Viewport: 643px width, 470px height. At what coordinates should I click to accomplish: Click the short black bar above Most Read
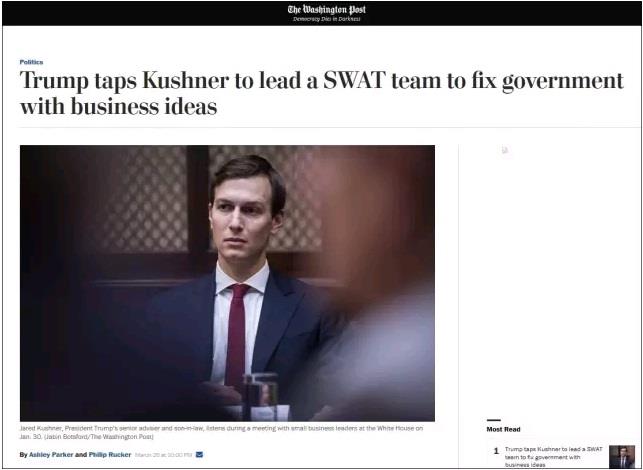point(493,420)
